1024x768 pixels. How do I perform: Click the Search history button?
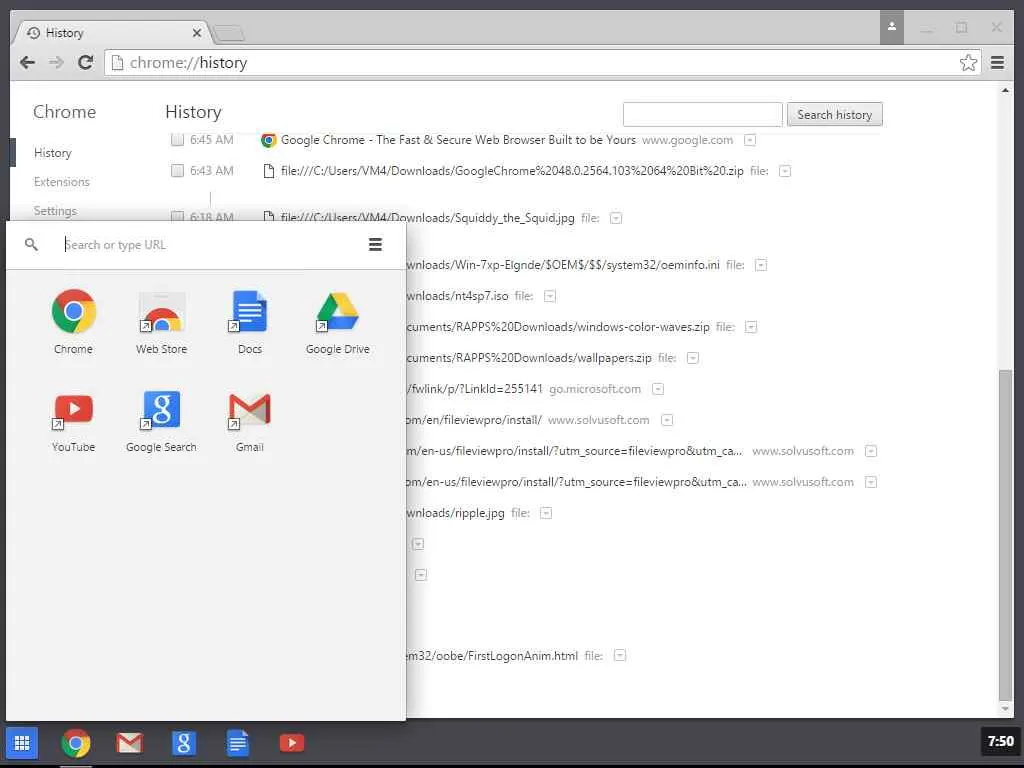[834, 114]
